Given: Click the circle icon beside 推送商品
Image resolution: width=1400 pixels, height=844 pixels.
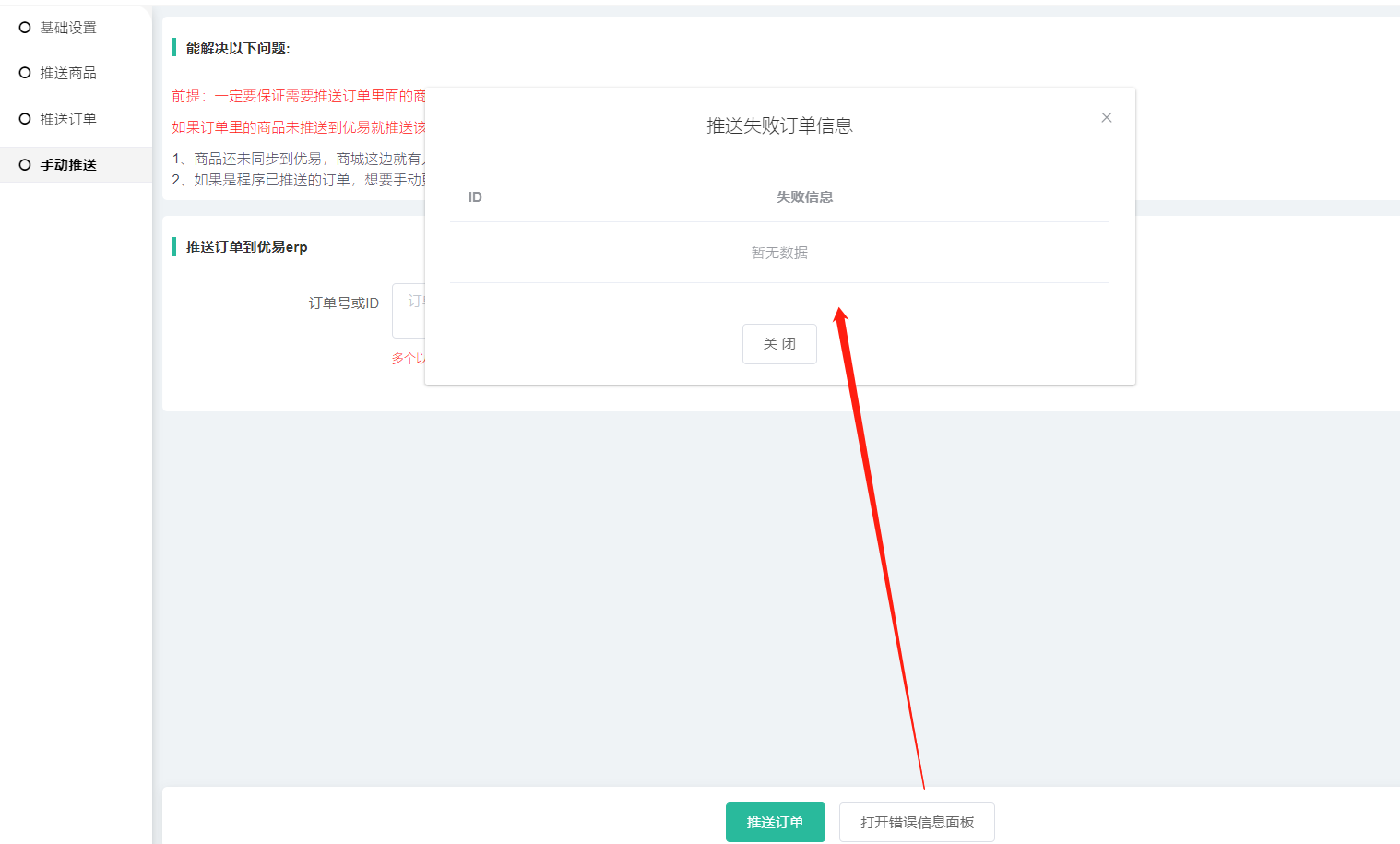Looking at the screenshot, I should [25, 73].
